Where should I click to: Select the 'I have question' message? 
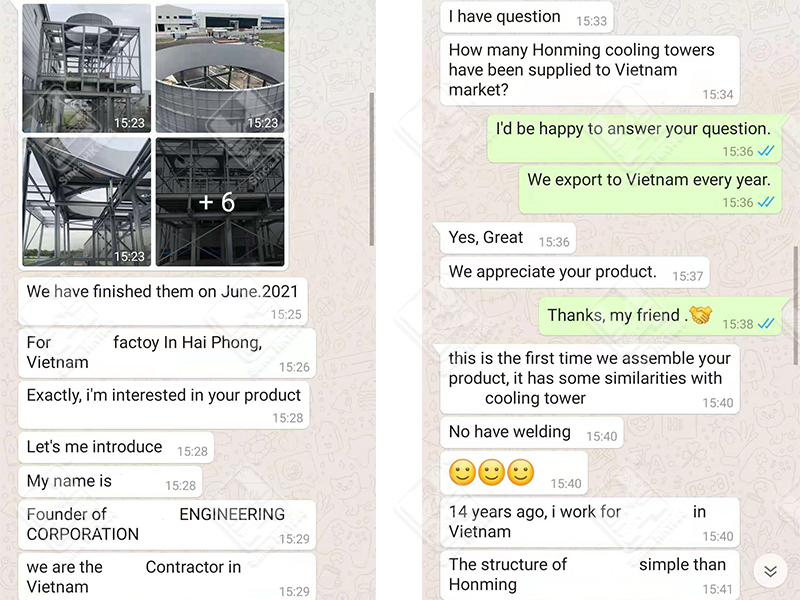pyautogui.click(x=527, y=17)
